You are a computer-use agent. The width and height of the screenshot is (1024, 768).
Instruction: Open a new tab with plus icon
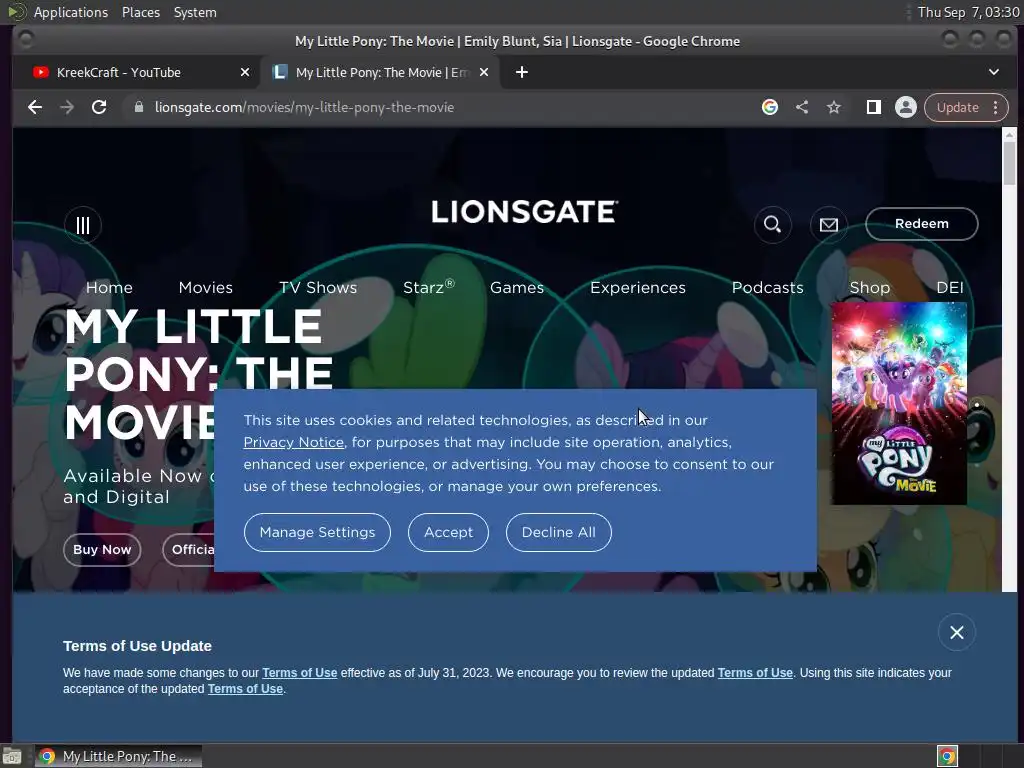[521, 72]
